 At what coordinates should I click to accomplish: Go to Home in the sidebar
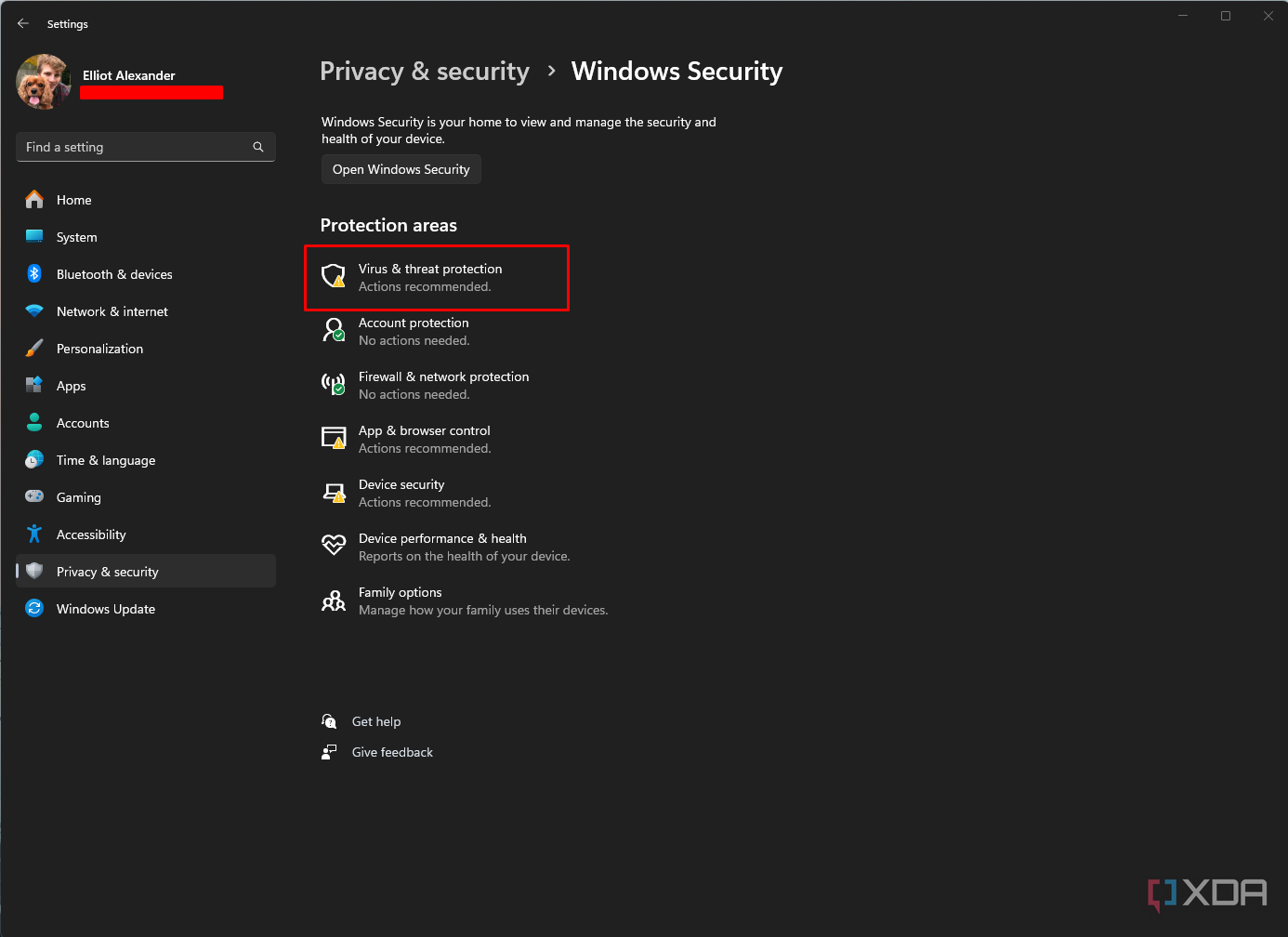pos(146,200)
